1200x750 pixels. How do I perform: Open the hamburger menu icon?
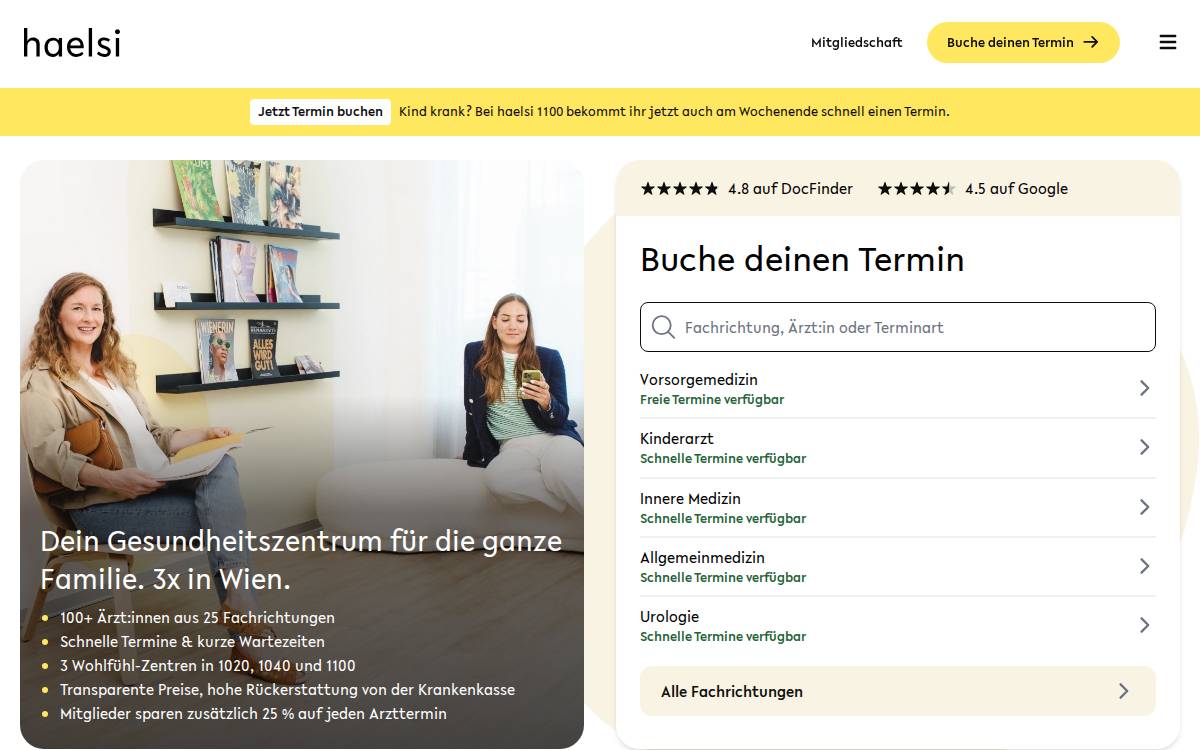(1167, 42)
